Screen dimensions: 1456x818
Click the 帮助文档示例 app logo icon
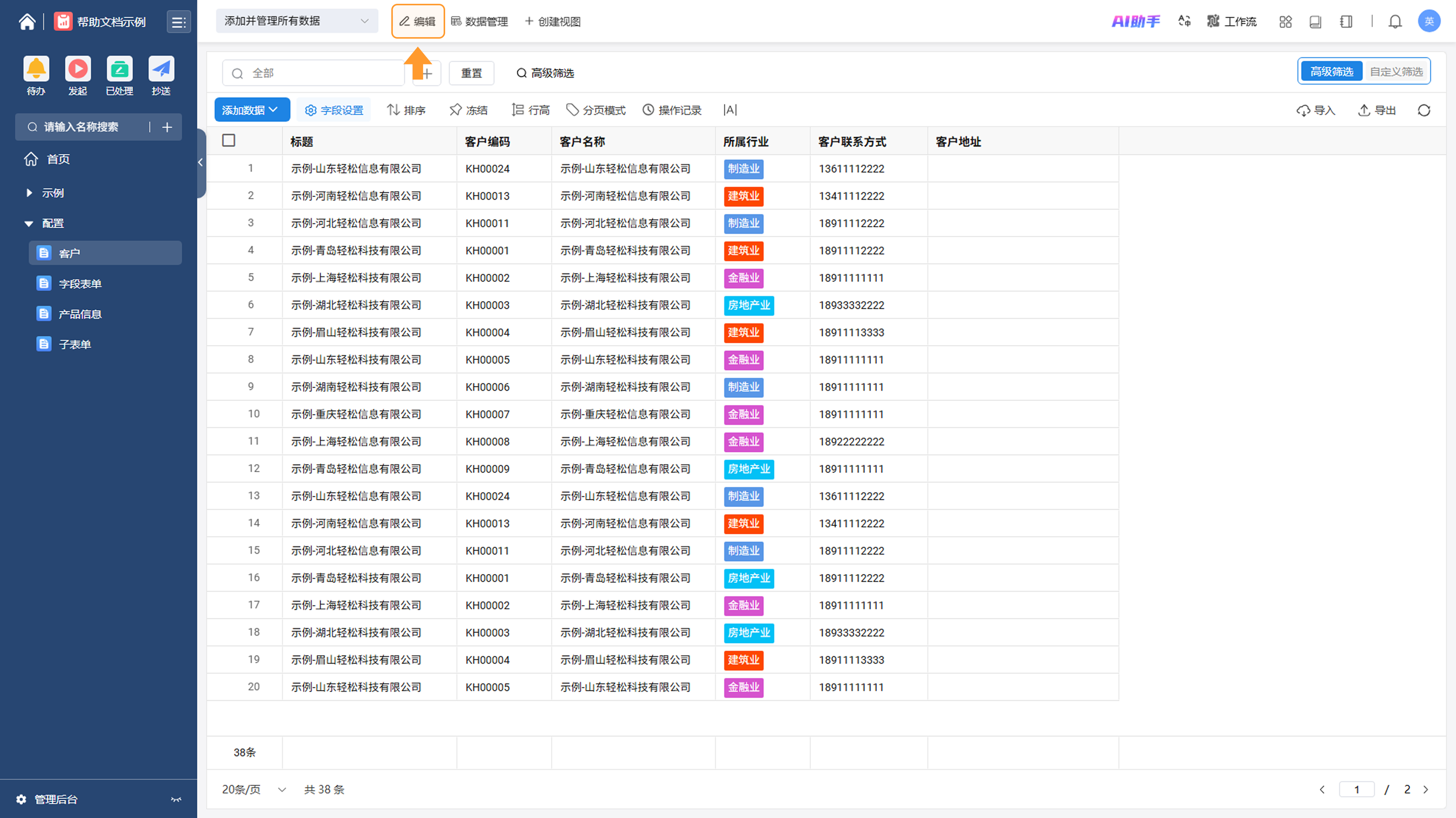pyautogui.click(x=63, y=22)
